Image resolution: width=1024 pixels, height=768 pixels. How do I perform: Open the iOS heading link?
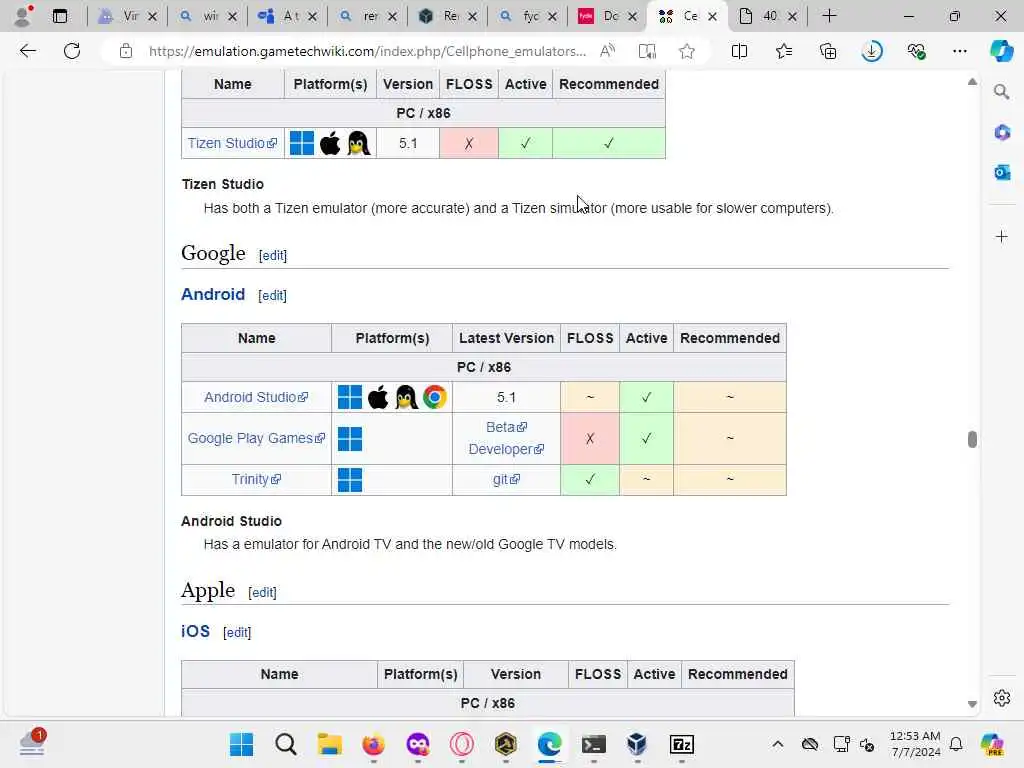coord(195,631)
